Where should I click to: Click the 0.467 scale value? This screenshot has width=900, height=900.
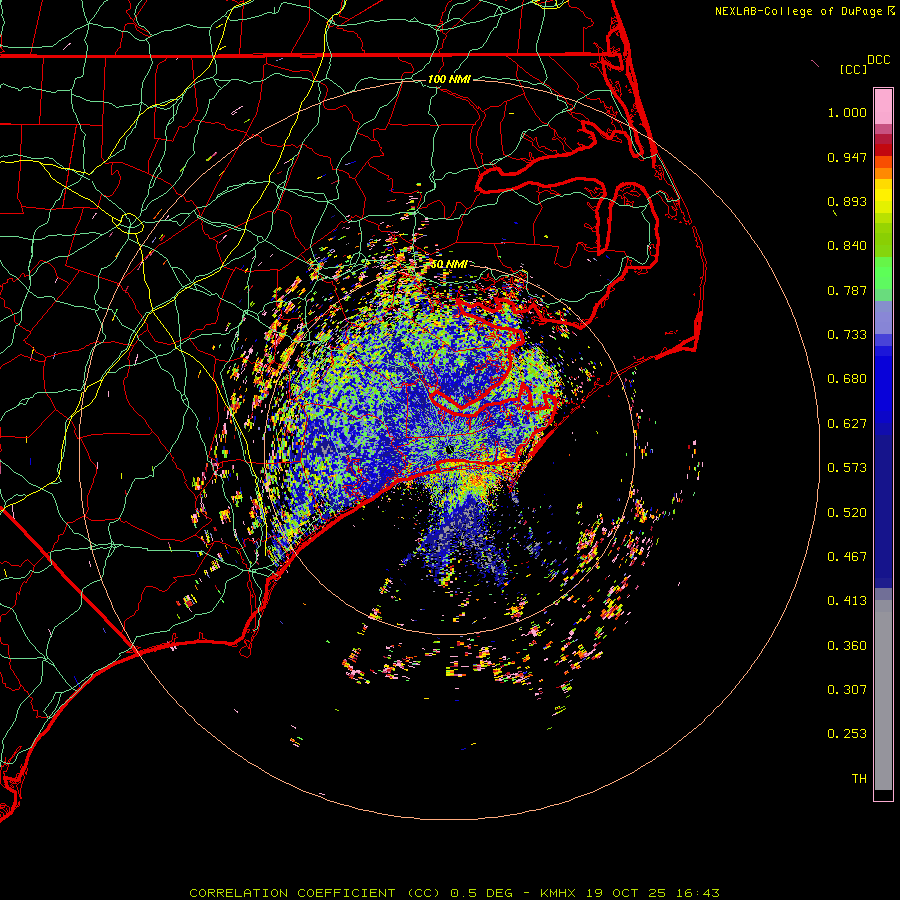coord(847,557)
